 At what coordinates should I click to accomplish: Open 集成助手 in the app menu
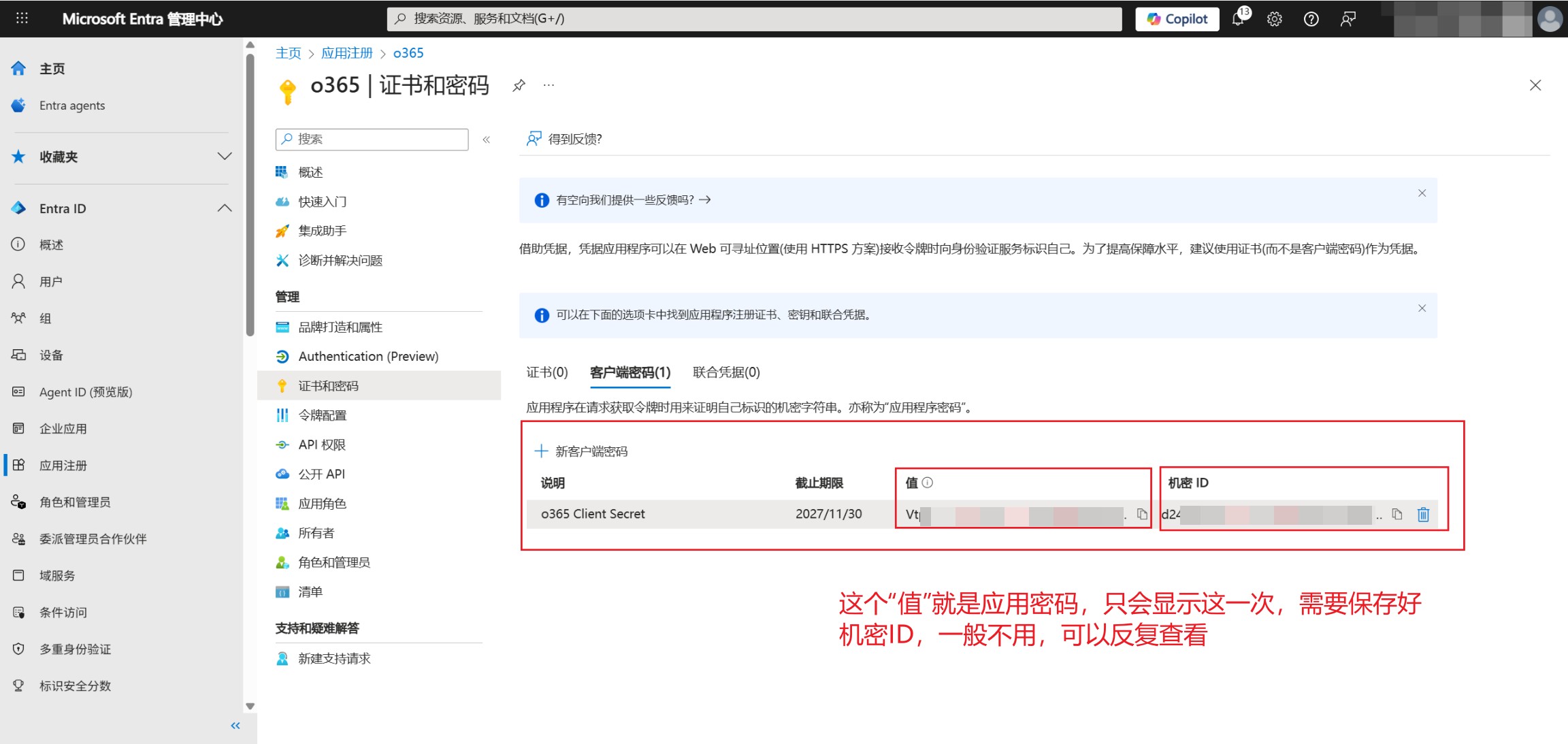click(x=321, y=231)
